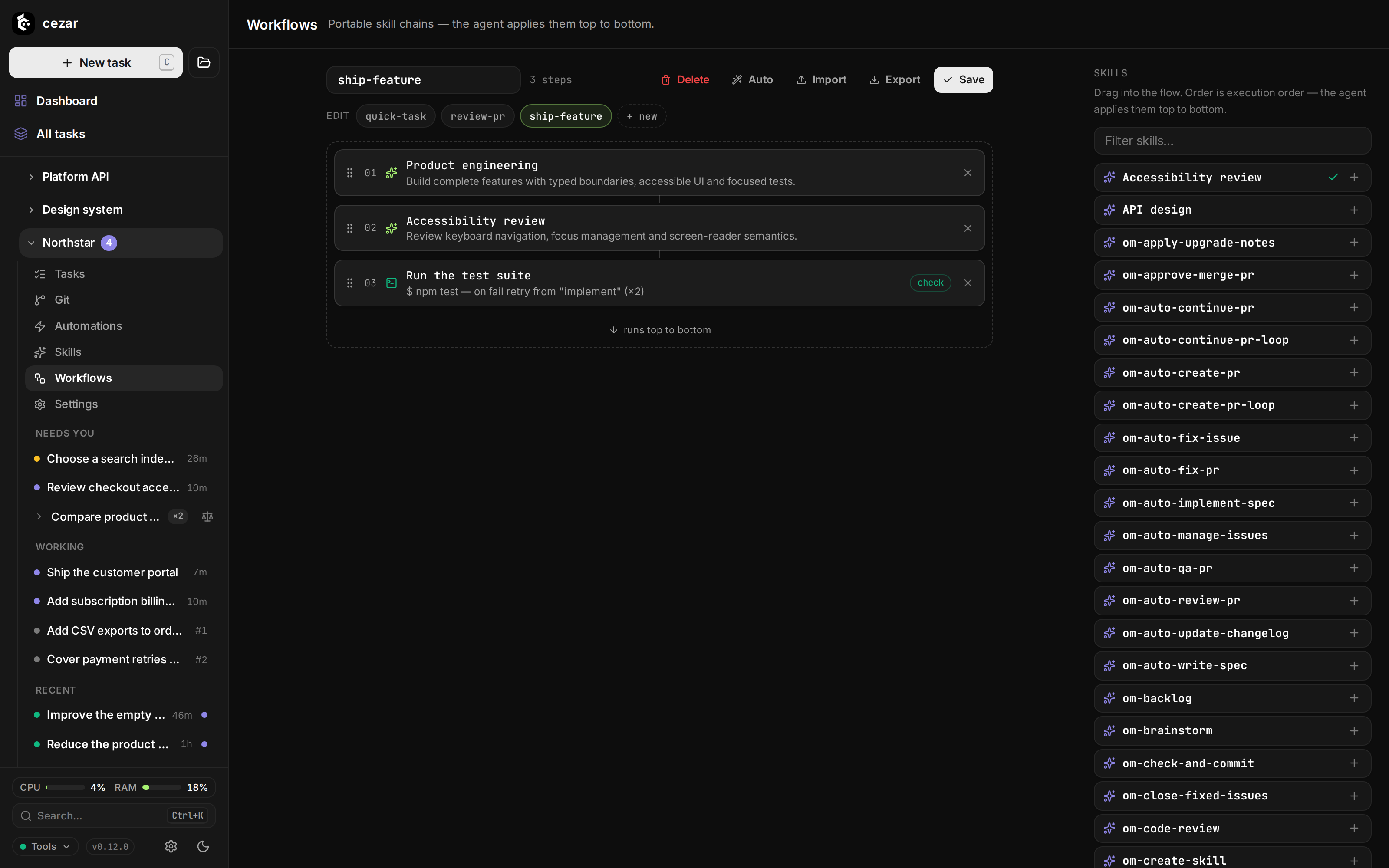Switch to the quick-task workflow

(395, 116)
